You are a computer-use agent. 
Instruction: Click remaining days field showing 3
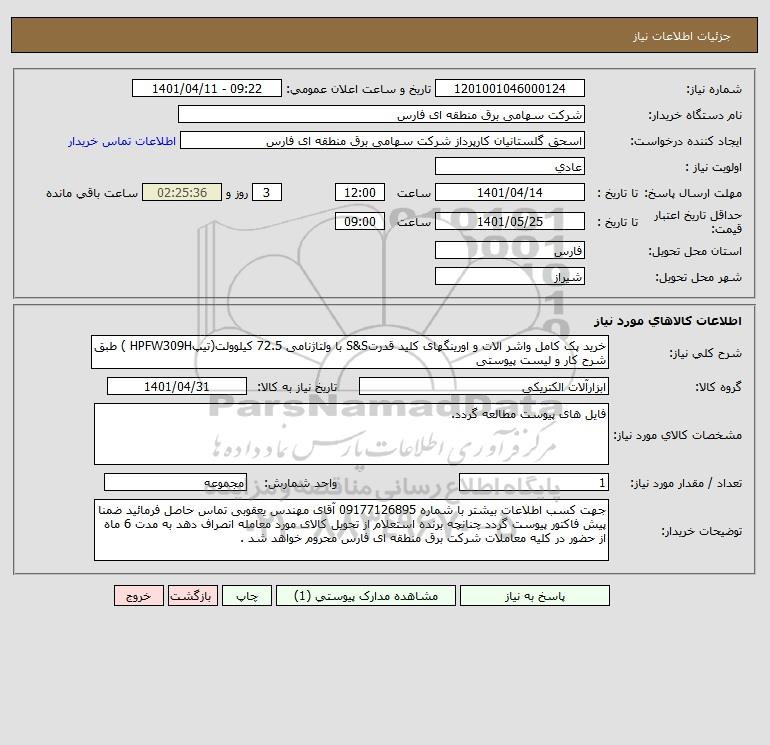[x=267, y=193]
